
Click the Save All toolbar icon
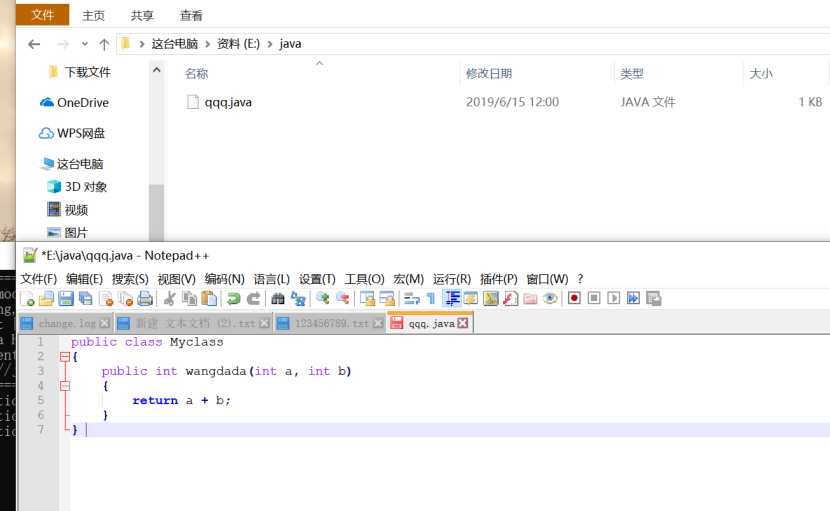[x=86, y=299]
